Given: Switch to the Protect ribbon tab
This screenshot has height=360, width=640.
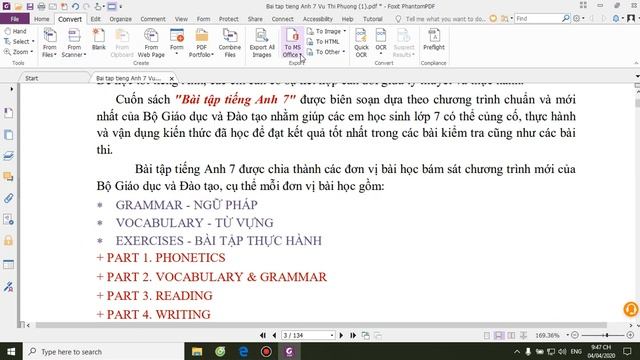Looking at the screenshot, I should (229, 19).
